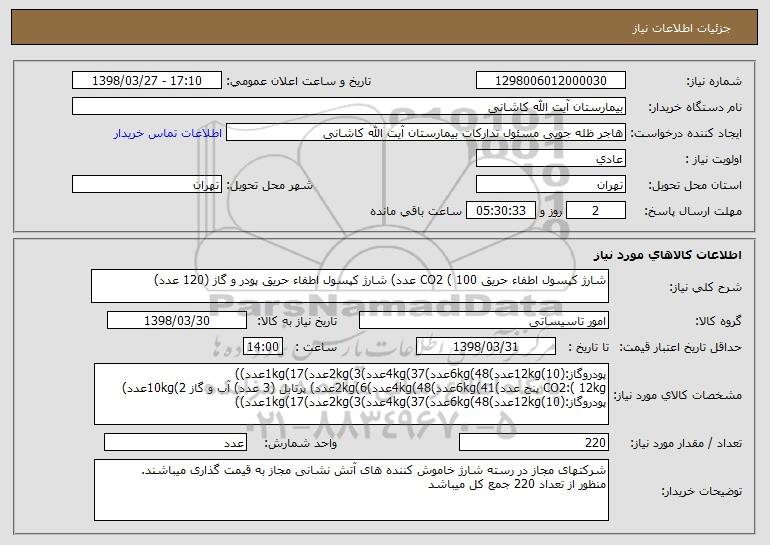Viewport: 770px width, 545px height.
Task: Click the request creator field هاجر ظله جویی
Action: 426,133
